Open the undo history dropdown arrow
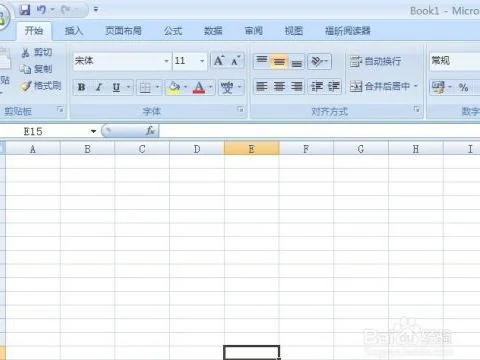 pos(52,10)
